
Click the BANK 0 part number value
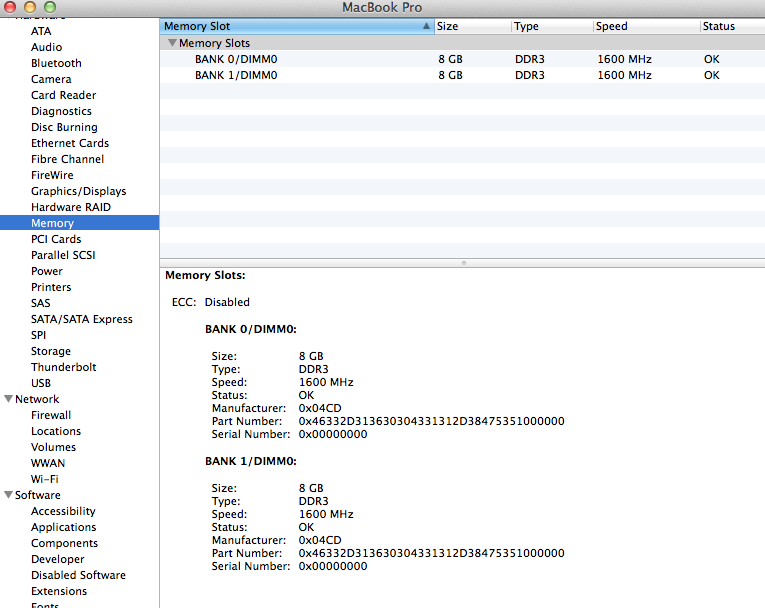coord(431,421)
